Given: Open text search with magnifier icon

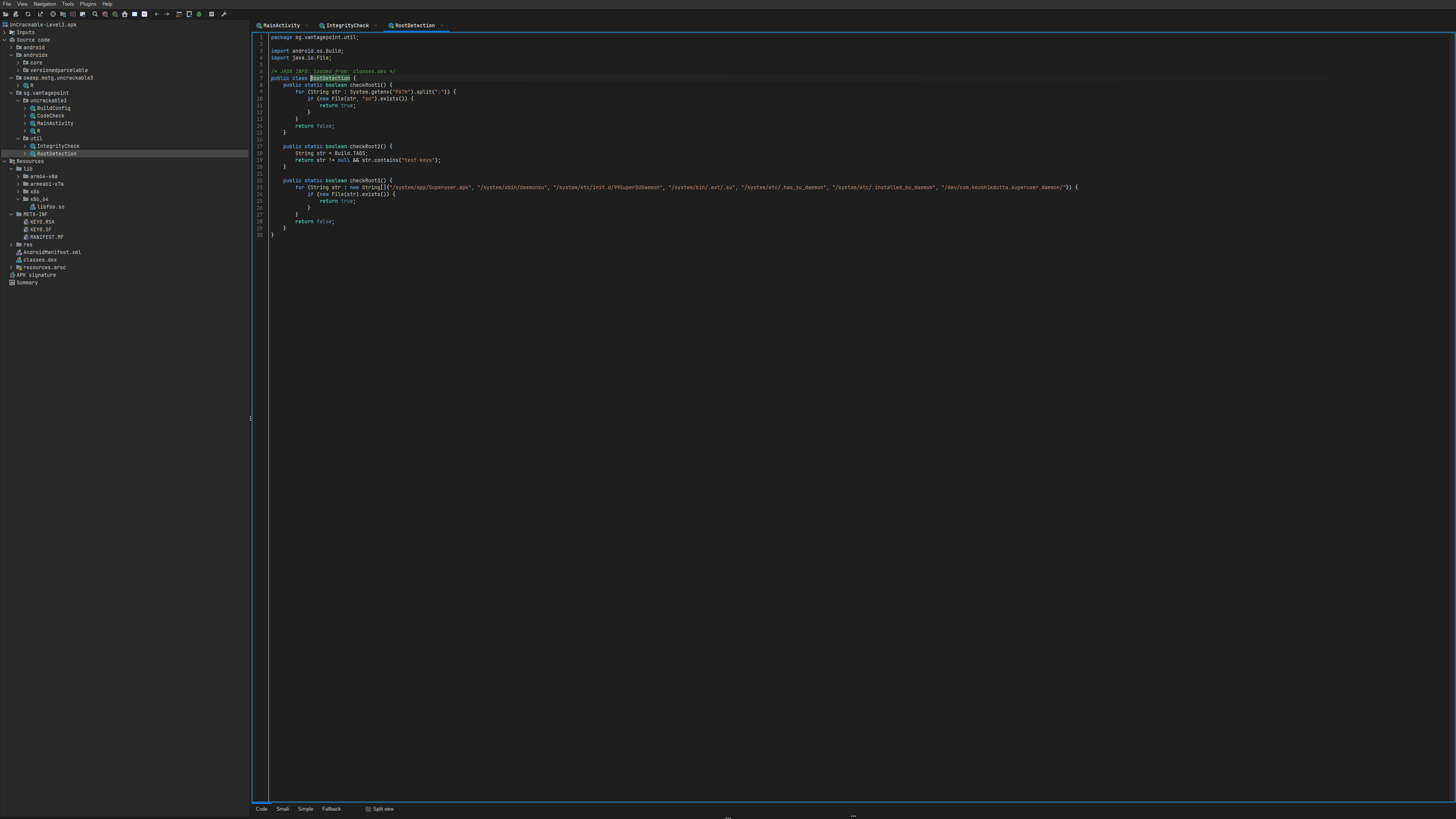Looking at the screenshot, I should point(95,14).
